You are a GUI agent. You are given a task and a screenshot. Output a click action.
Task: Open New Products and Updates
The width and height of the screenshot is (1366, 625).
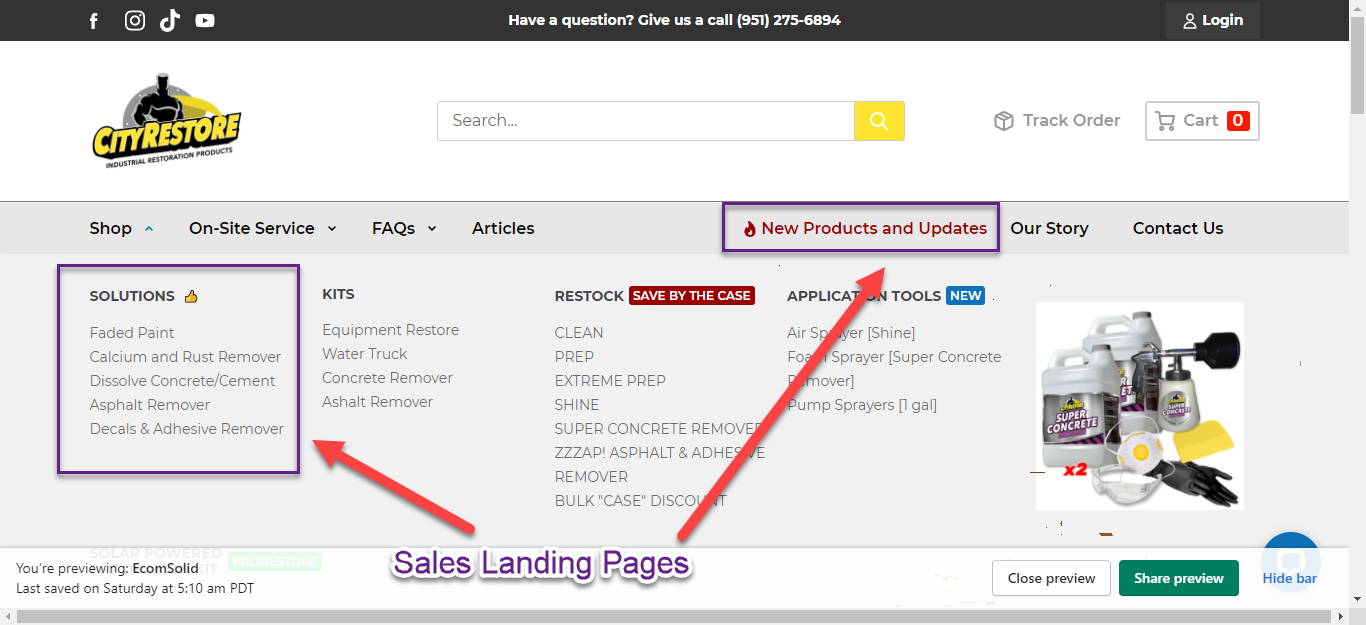[x=865, y=228]
